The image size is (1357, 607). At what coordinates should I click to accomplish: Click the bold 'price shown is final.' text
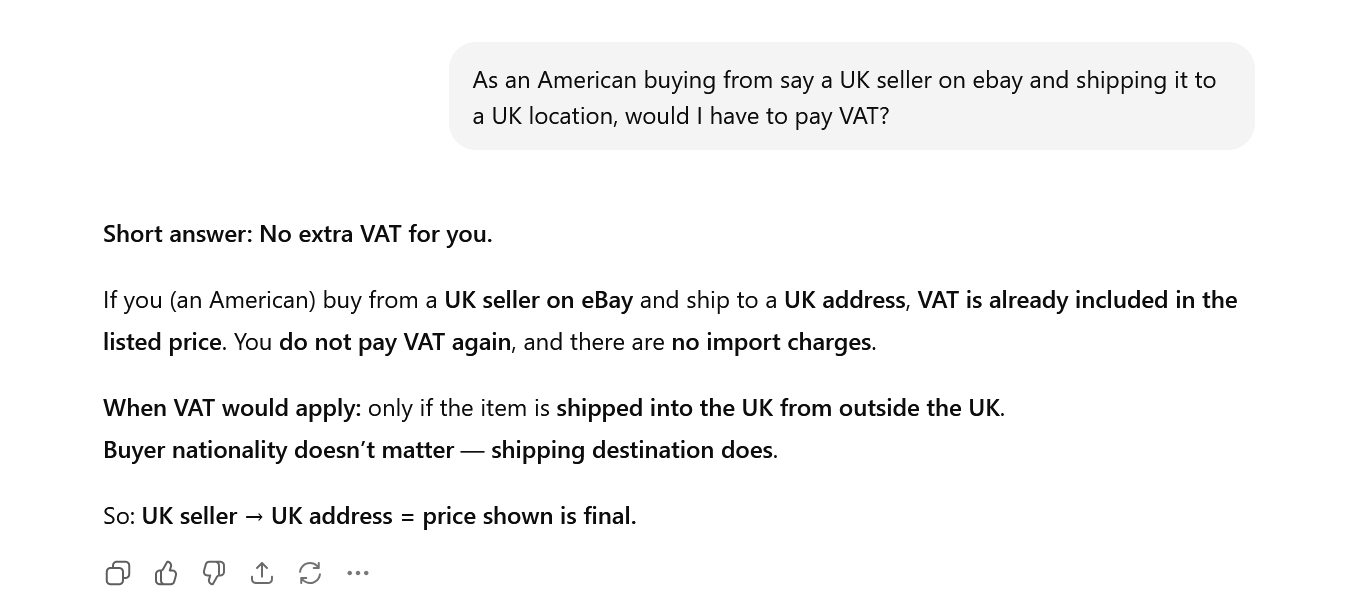[x=529, y=516]
